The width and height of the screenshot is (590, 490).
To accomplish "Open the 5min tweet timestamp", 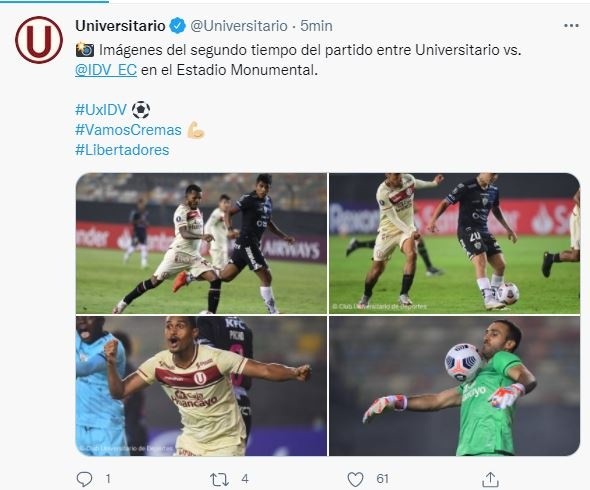I will click(x=316, y=26).
